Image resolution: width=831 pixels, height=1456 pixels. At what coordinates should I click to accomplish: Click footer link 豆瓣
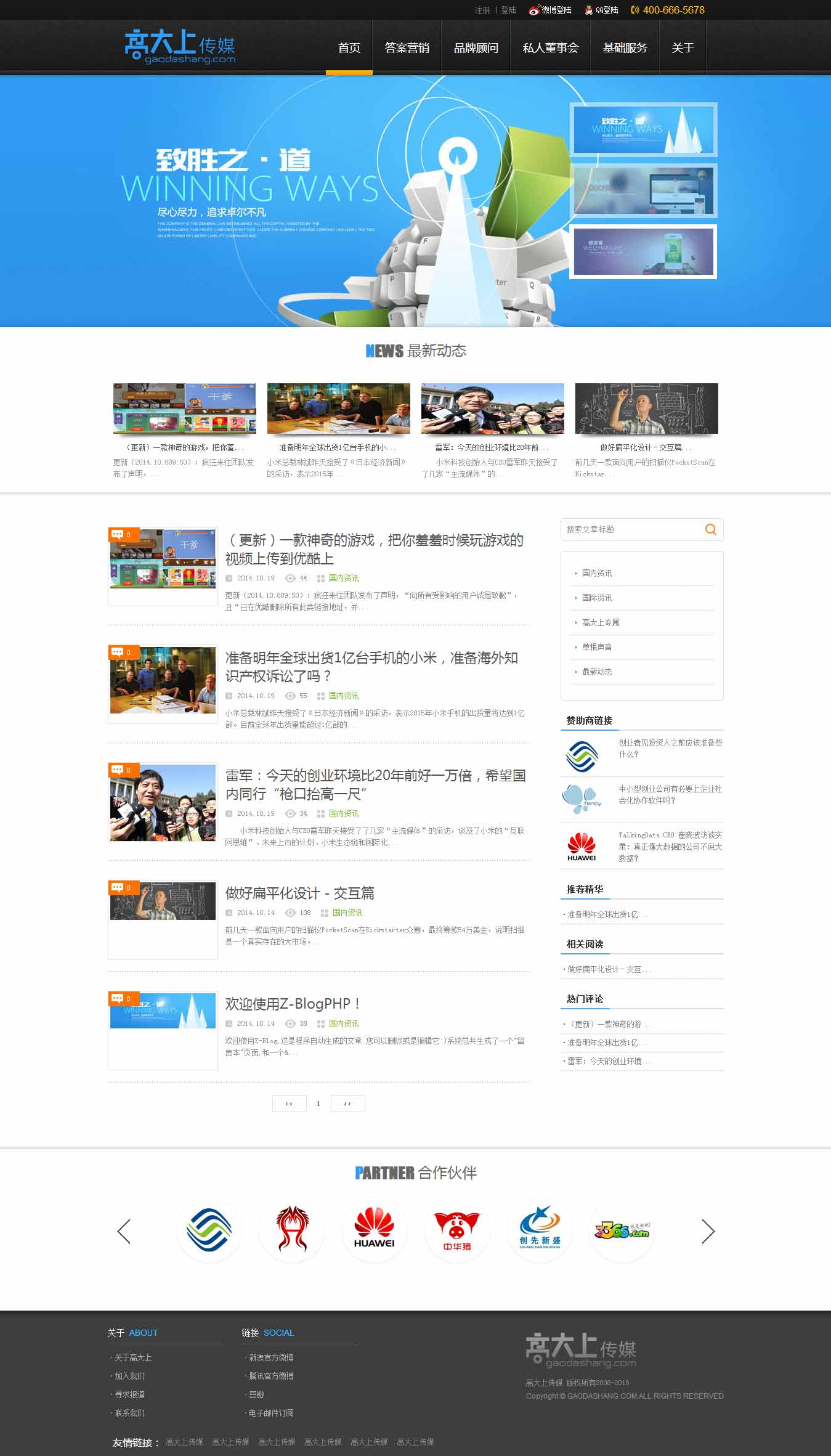pyautogui.click(x=256, y=1394)
